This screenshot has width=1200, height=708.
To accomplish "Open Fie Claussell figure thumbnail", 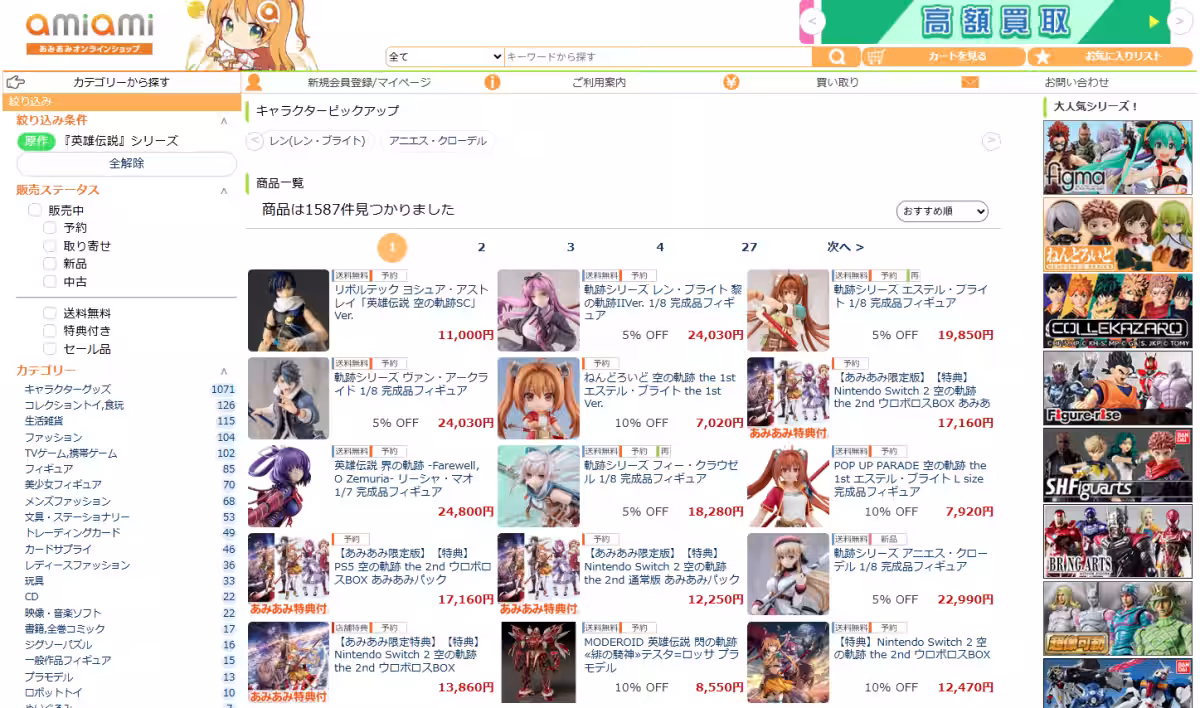I will 538,486.
